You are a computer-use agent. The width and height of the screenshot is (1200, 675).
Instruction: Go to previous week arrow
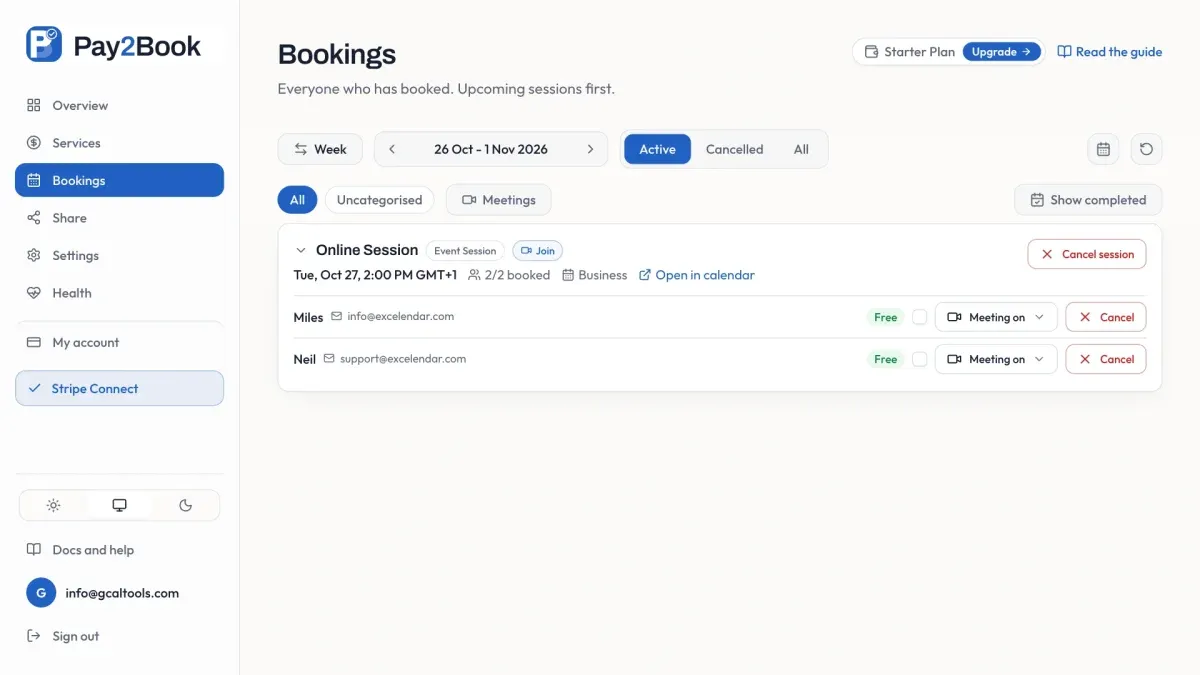(392, 149)
